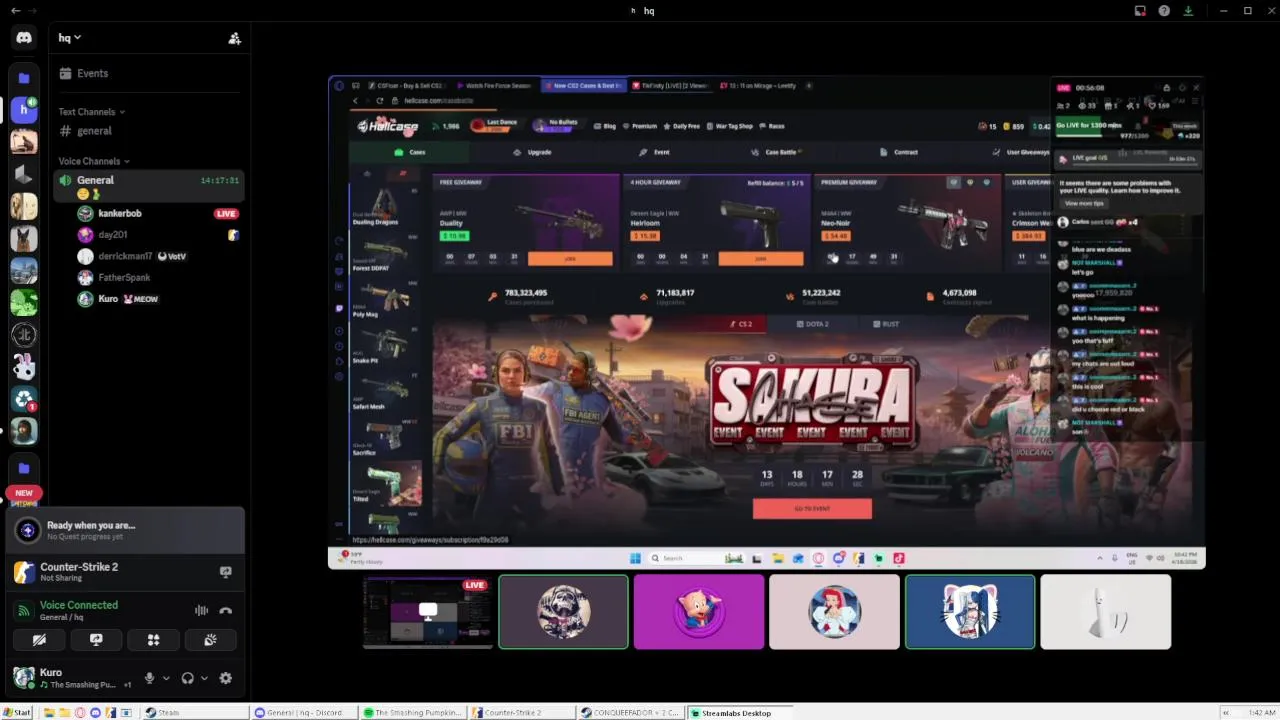Open the soundboard button
The width and height of the screenshot is (1280, 720).
pyautogui.click(x=210, y=640)
